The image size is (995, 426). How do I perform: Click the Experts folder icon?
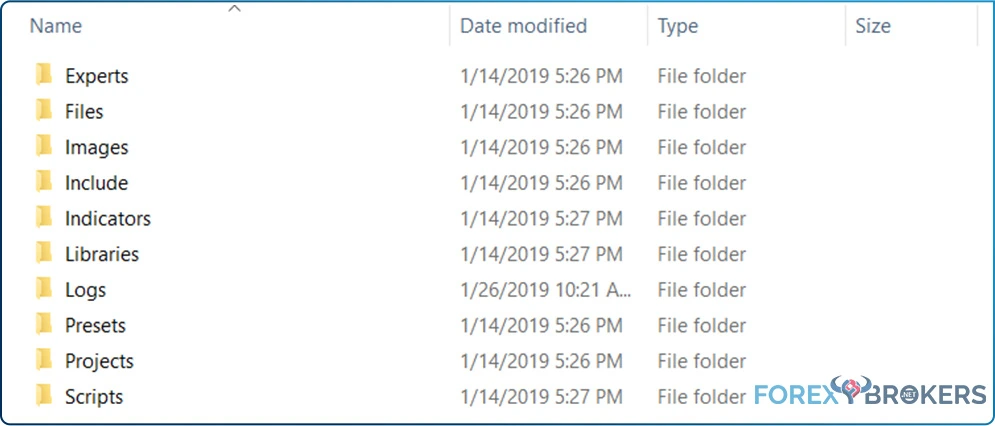(44, 76)
